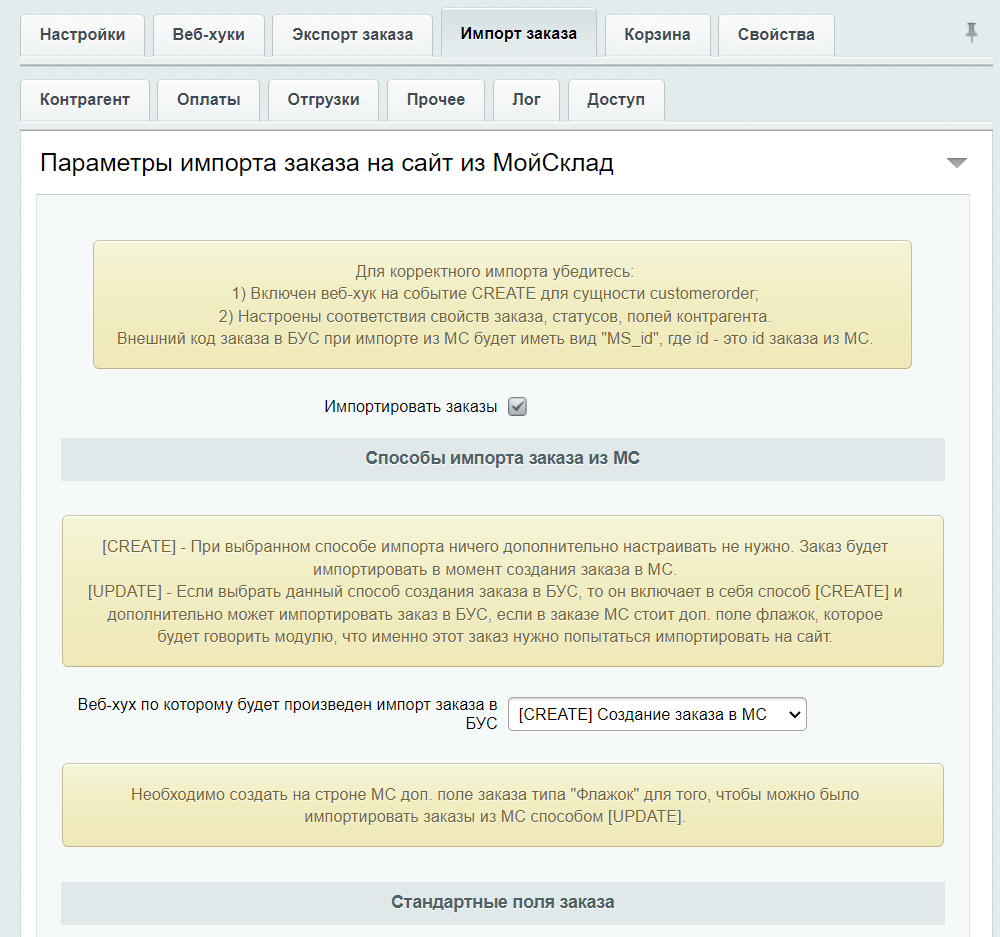This screenshot has height=937, width=1000.
Task: Pin the tab panel with pushpin icon
Action: click(971, 33)
